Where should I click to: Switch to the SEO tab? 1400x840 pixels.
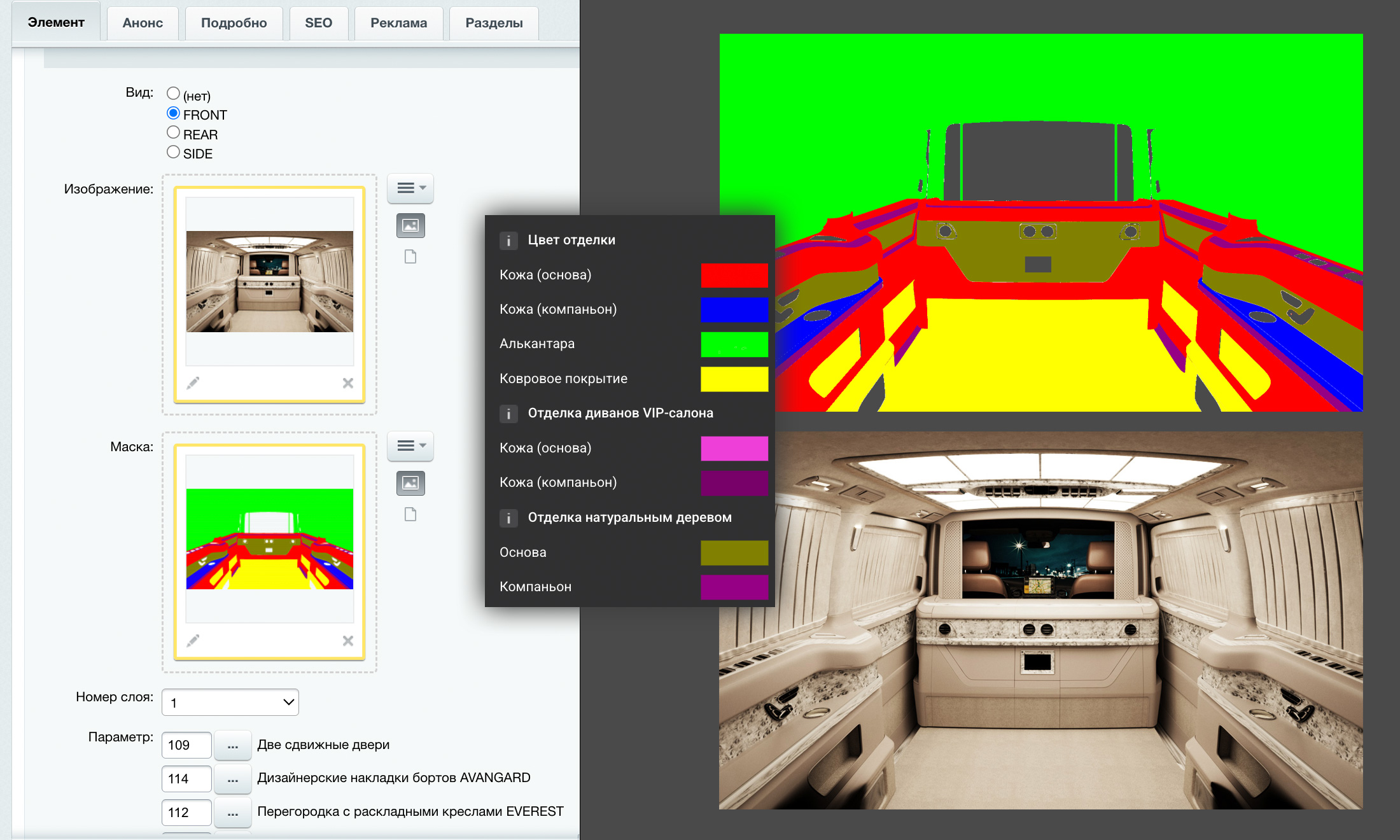[318, 23]
